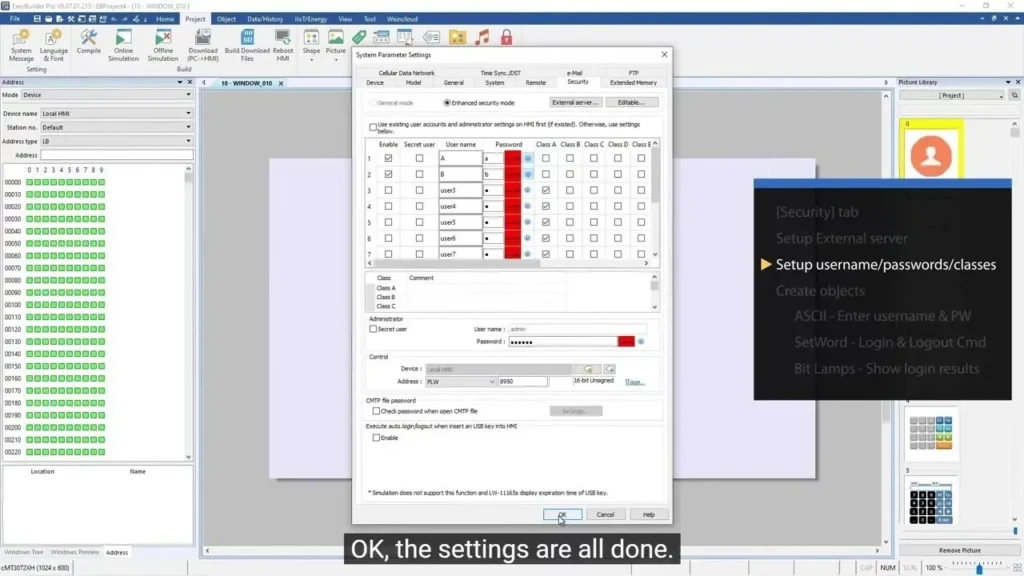The width and height of the screenshot is (1024, 576).
Task: Click the Reboot HMI icon
Action: coord(283,41)
